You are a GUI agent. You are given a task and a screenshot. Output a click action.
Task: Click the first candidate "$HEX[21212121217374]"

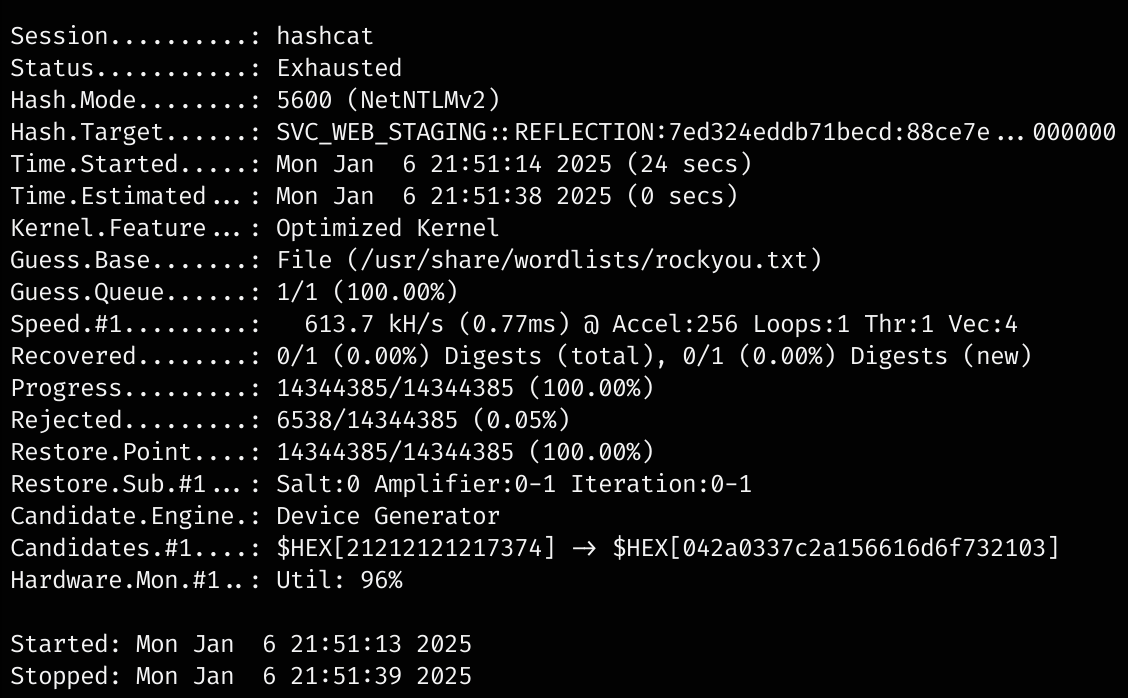(415, 548)
